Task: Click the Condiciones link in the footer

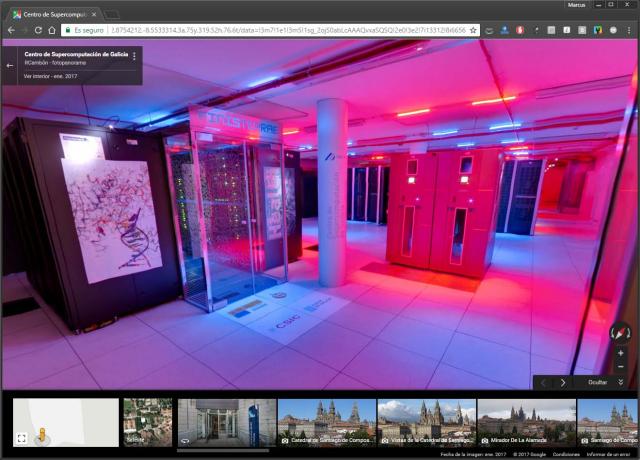Action: click(566, 454)
